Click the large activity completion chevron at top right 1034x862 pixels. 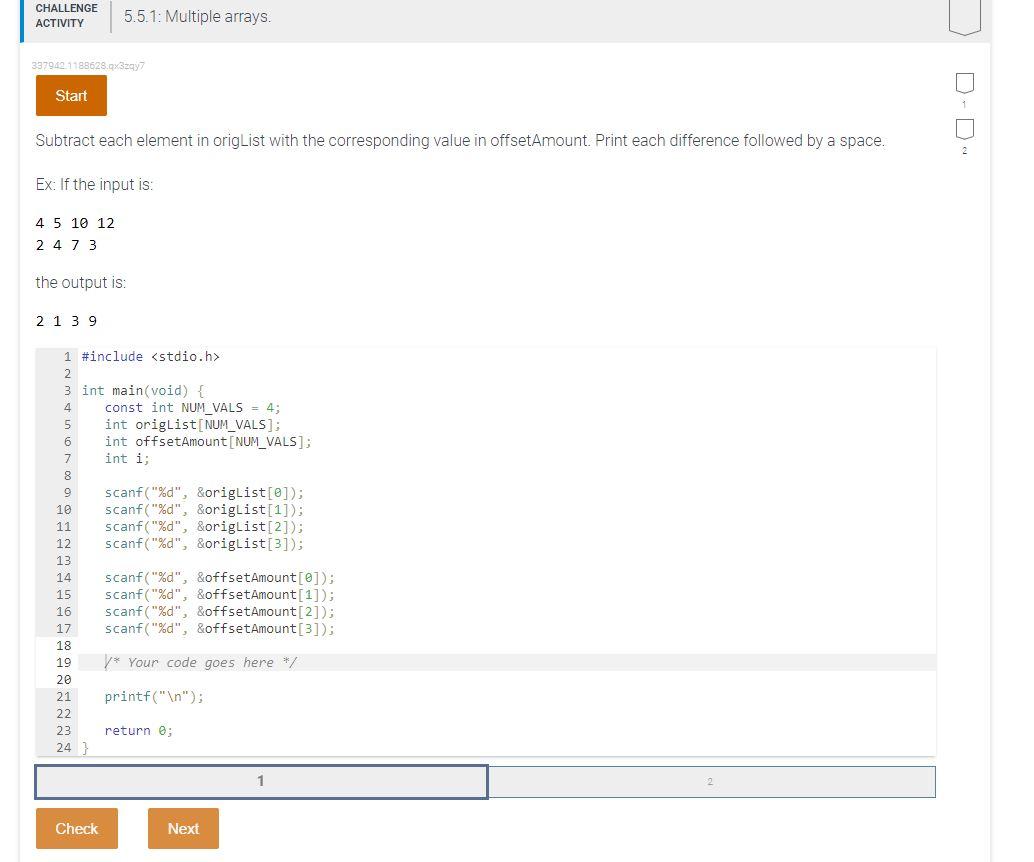coord(963,15)
